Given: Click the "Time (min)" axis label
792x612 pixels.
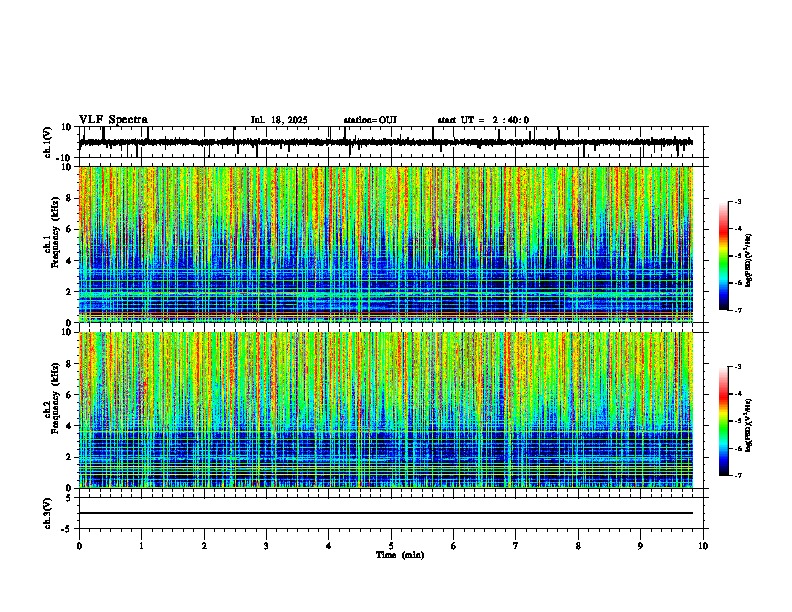Looking at the screenshot, I should 400,555.
